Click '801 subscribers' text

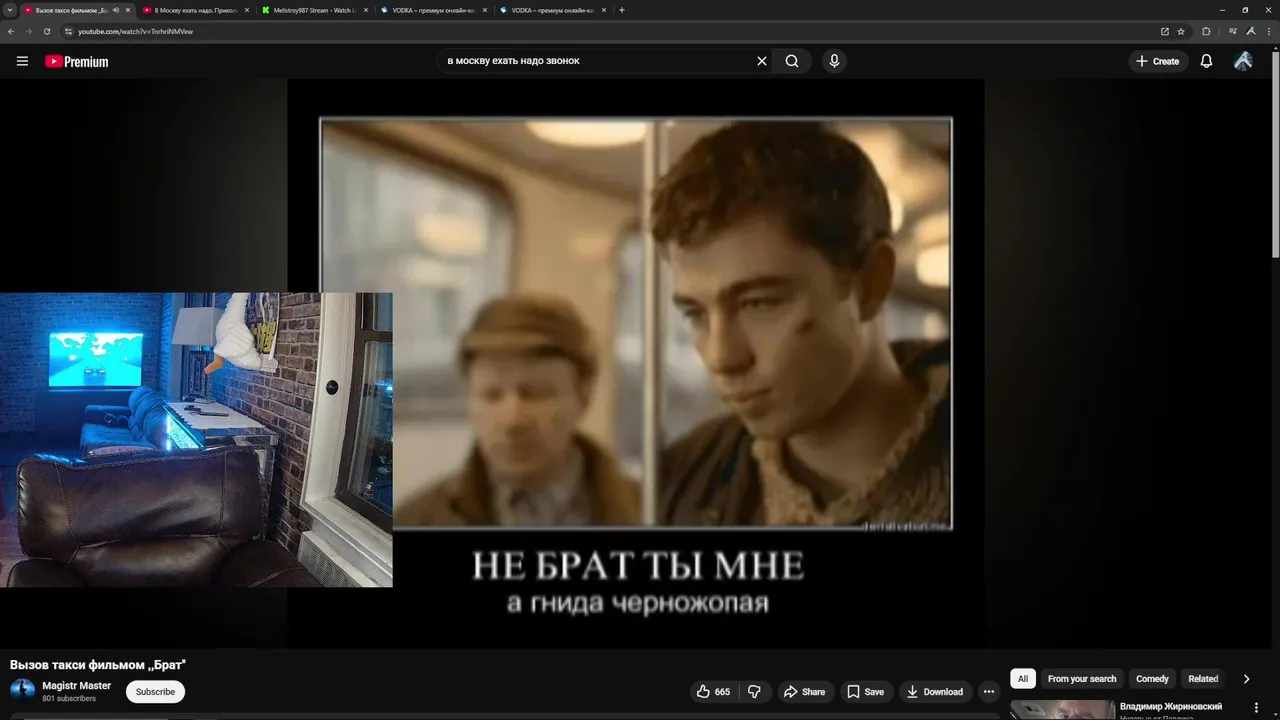[x=69, y=699]
